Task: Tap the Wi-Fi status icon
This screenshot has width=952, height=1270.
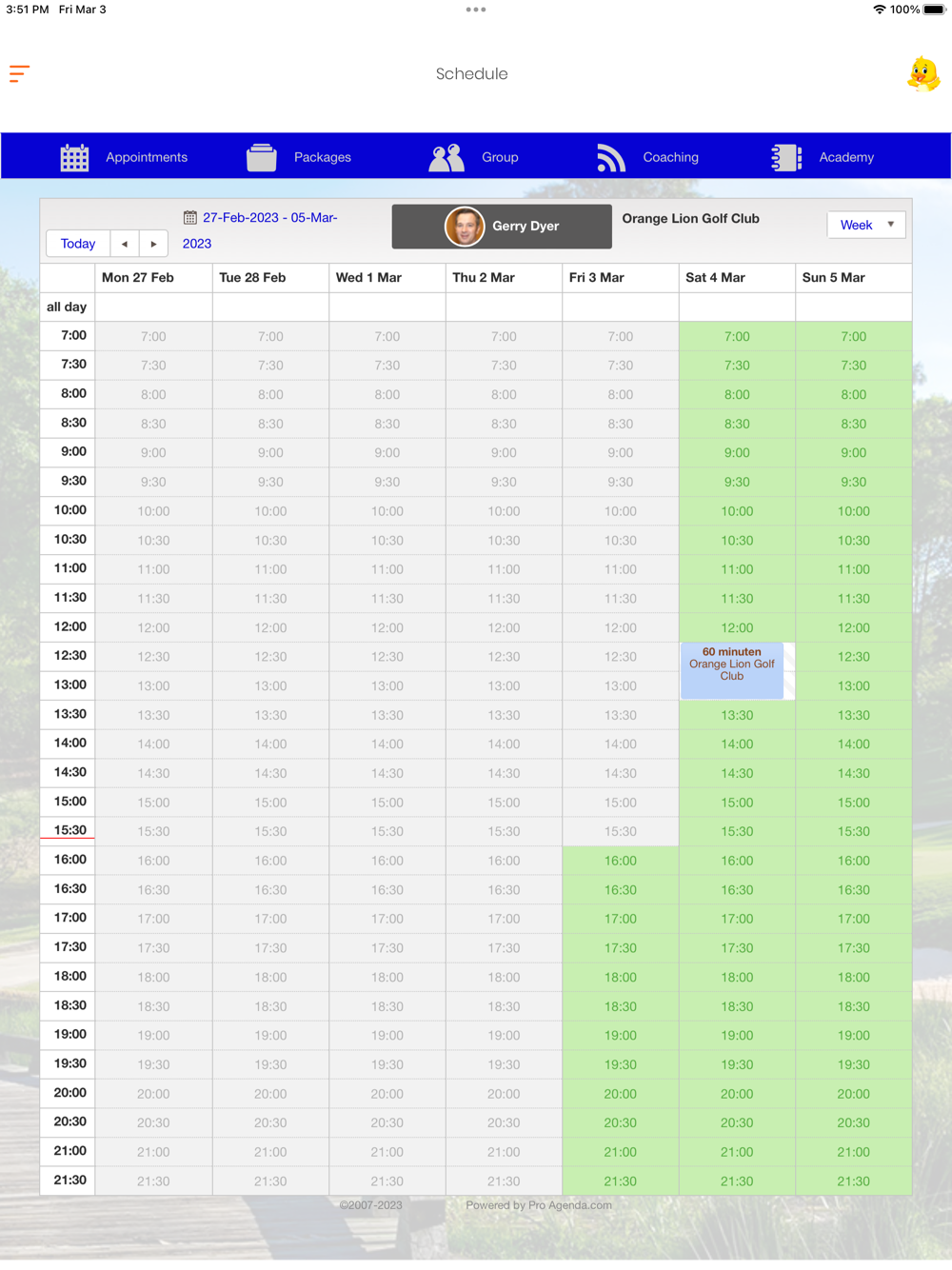Action: pyautogui.click(x=879, y=10)
